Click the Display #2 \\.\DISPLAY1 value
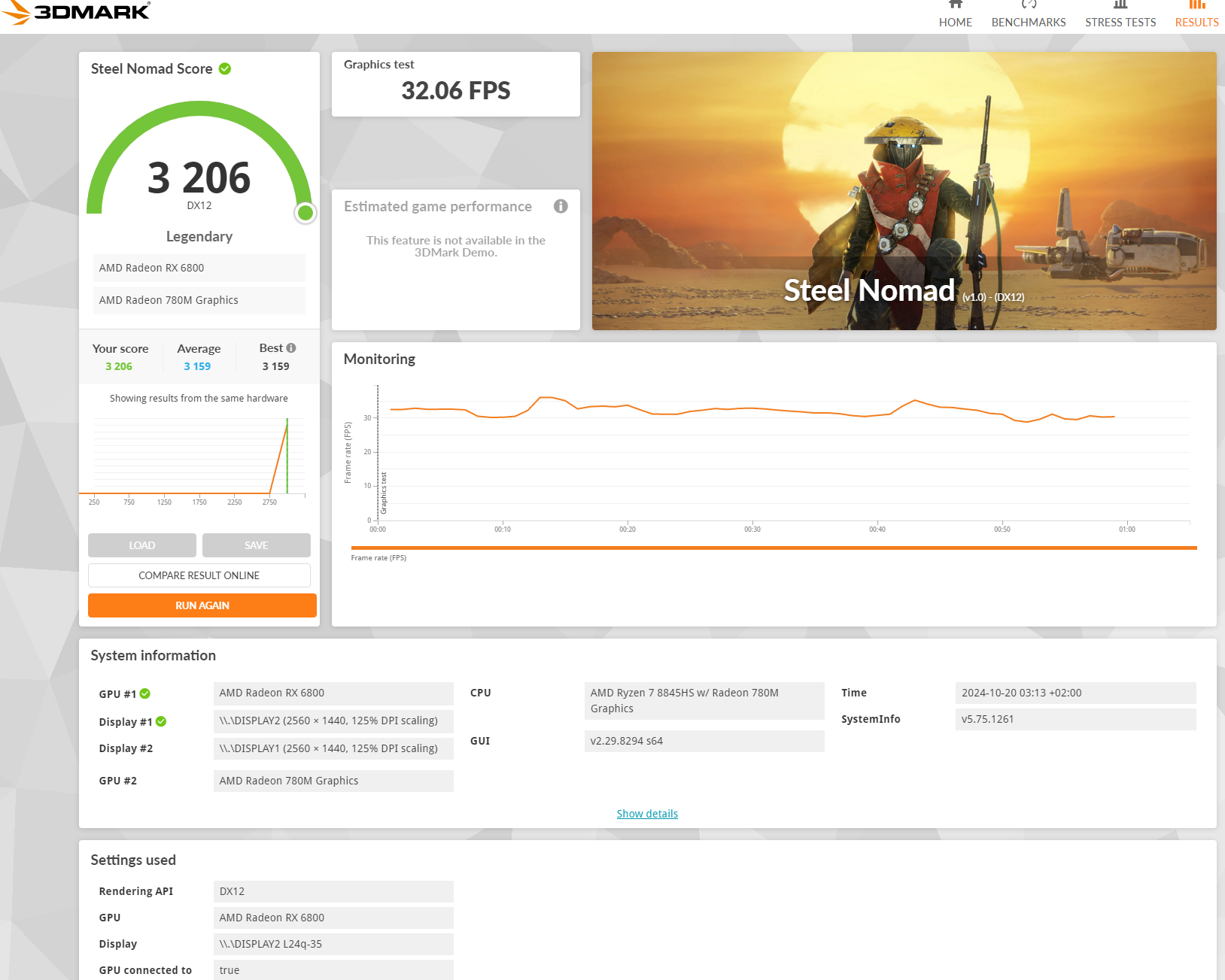 coord(333,748)
